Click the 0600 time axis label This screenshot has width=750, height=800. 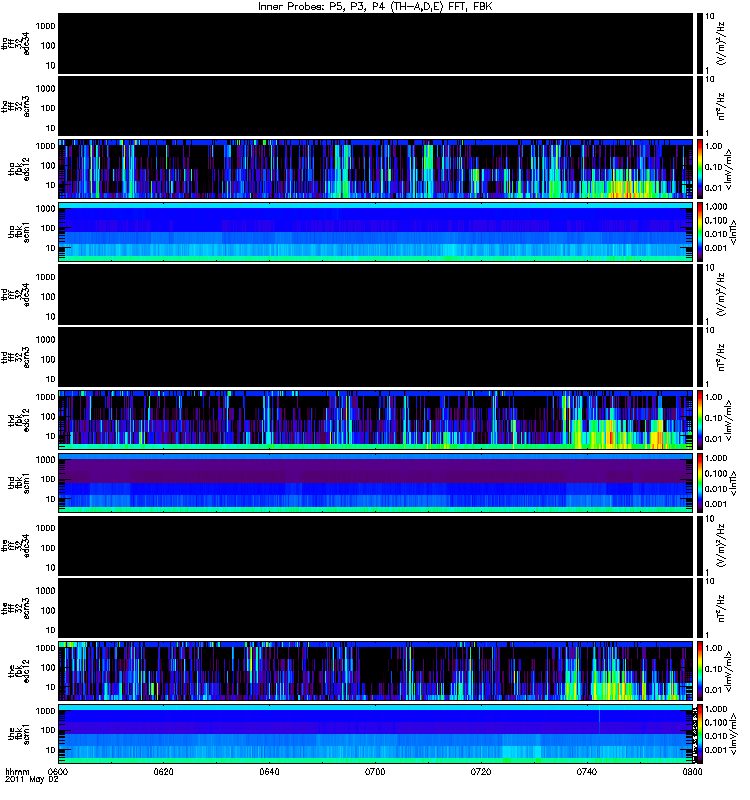coord(58,771)
